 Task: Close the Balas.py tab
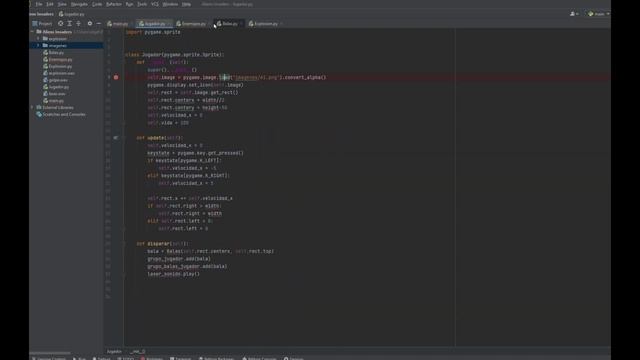pyautogui.click(x=242, y=24)
